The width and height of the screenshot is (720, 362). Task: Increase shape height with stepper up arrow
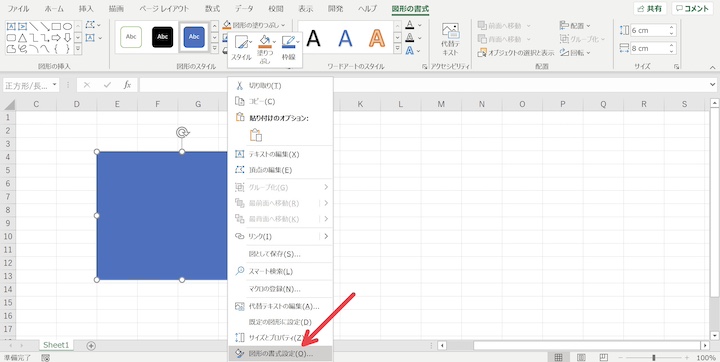(x=672, y=28)
